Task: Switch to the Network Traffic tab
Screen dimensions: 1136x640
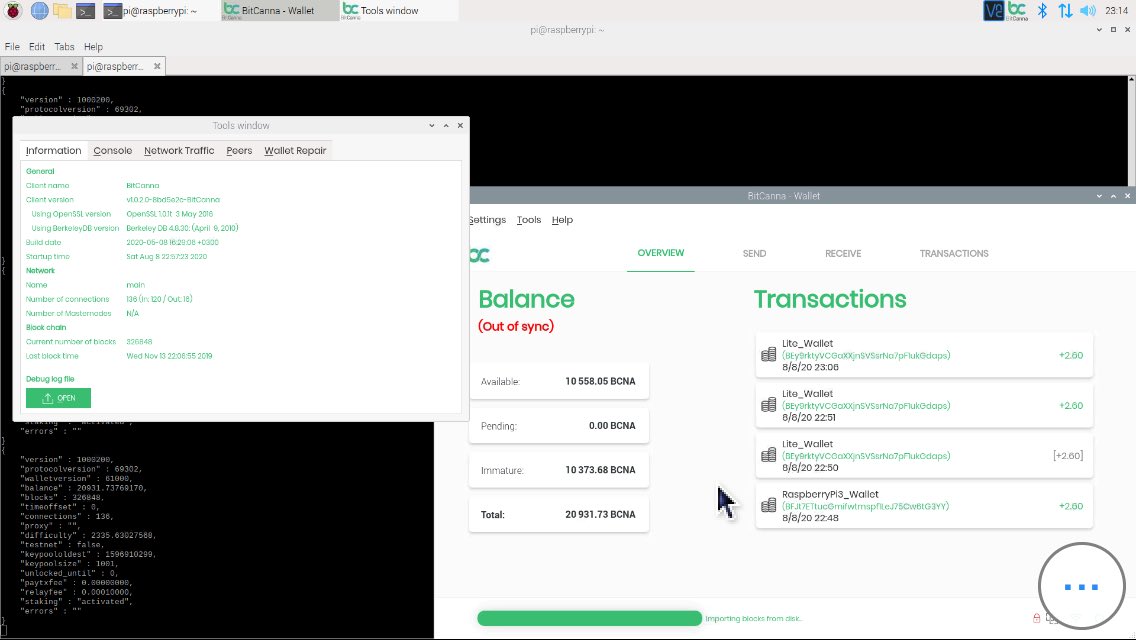Action: [x=179, y=151]
